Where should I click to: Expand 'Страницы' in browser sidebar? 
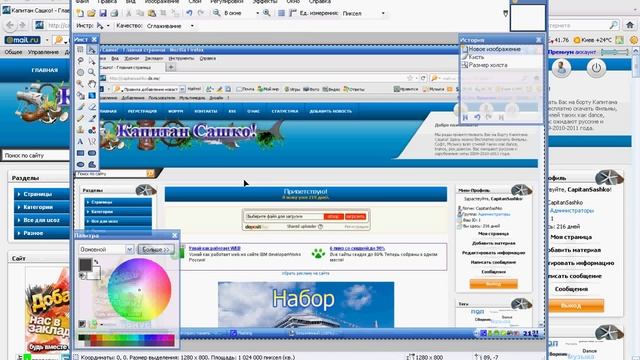41,194
